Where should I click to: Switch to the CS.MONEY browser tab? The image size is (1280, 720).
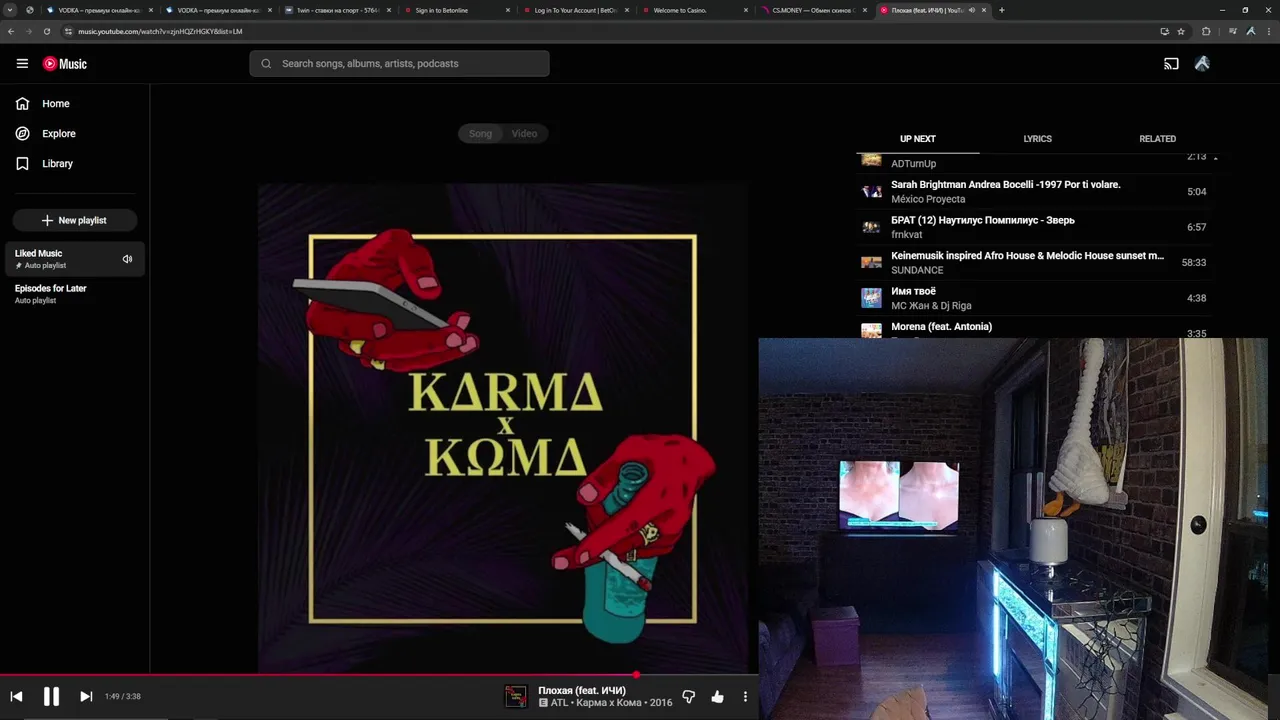click(x=813, y=10)
